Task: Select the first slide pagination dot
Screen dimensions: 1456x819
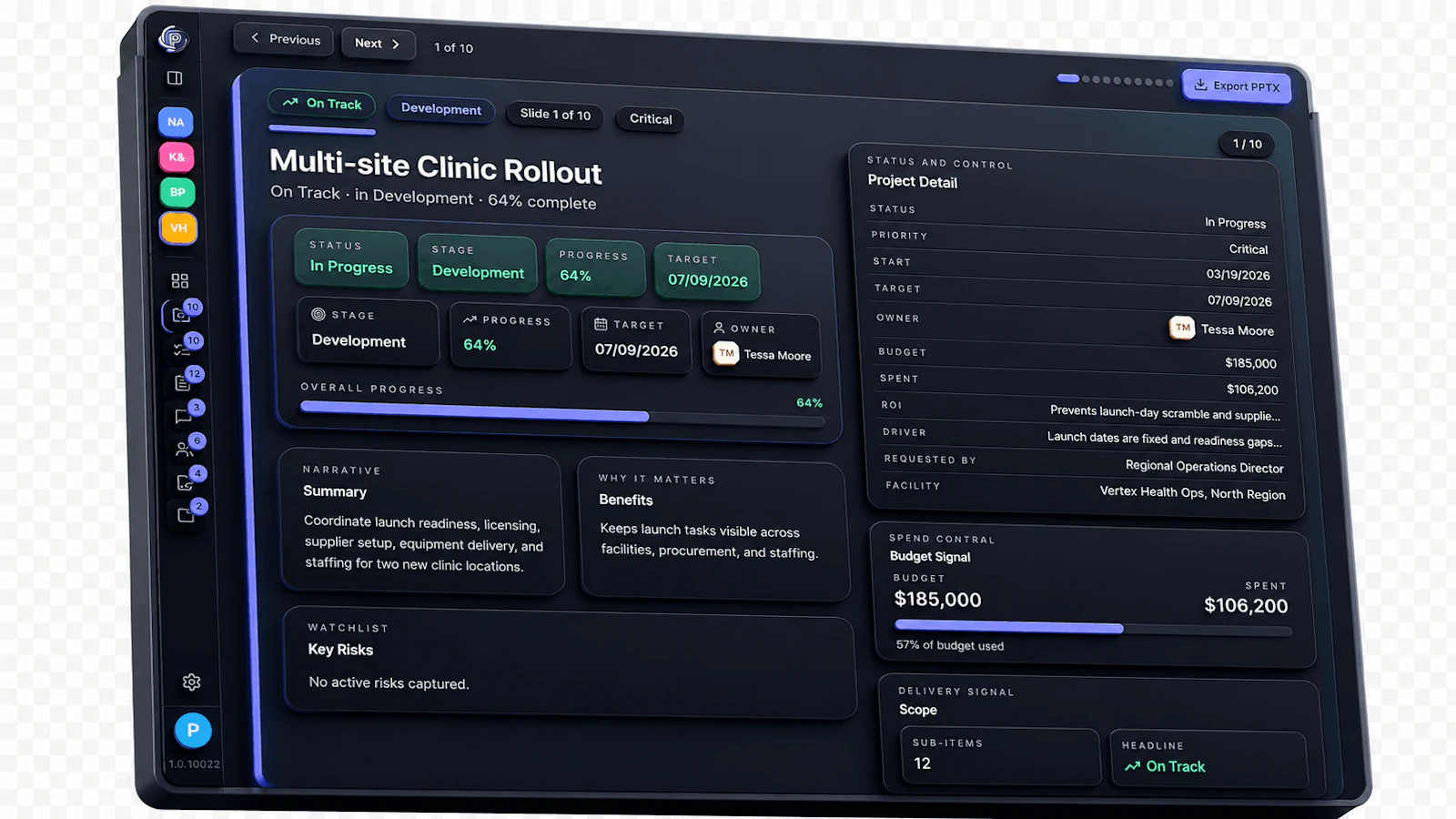Action: click(1067, 78)
